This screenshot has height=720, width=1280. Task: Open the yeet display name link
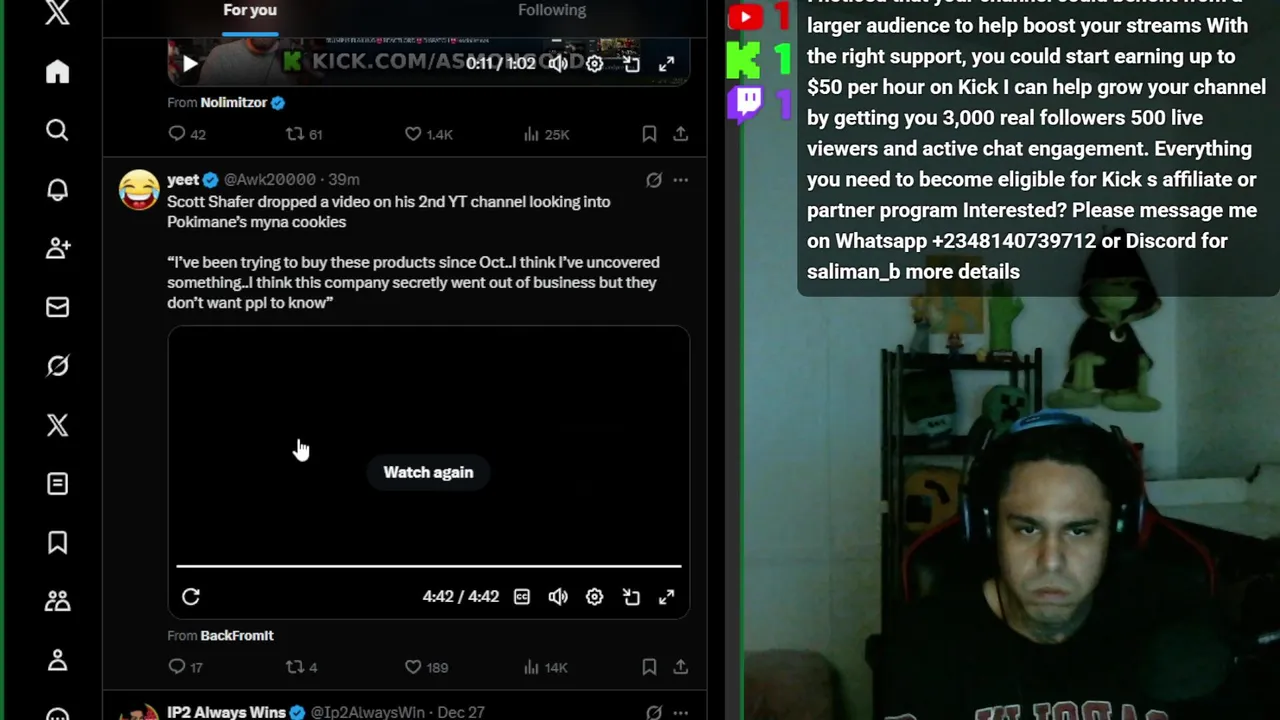click(x=183, y=179)
